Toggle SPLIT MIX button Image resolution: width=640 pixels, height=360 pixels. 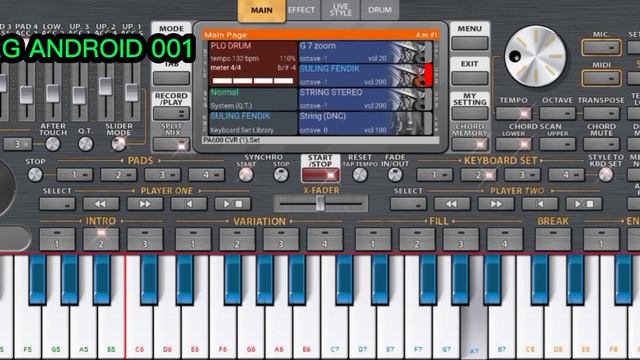pyautogui.click(x=171, y=144)
